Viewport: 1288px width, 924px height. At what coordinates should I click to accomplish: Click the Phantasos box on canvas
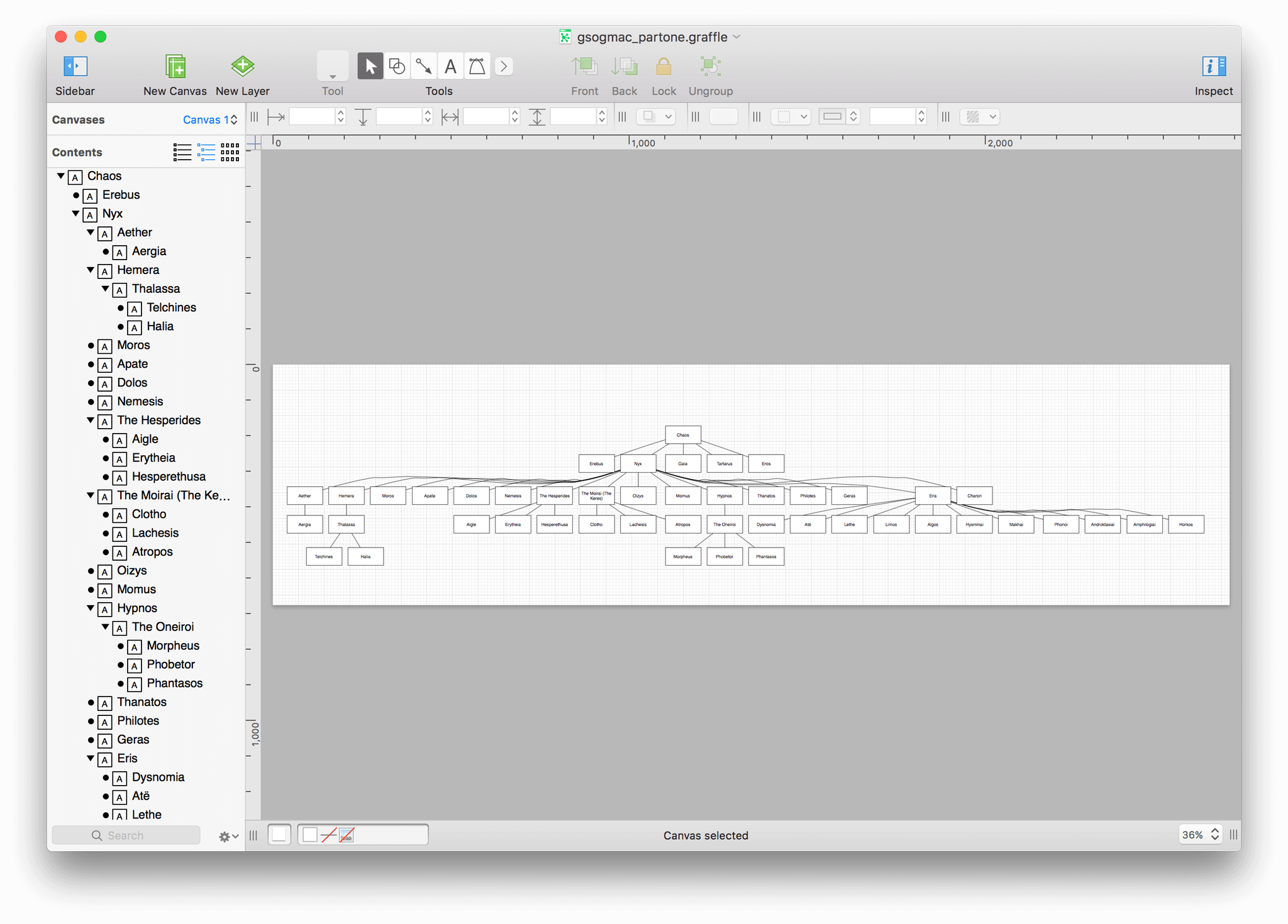click(x=766, y=556)
